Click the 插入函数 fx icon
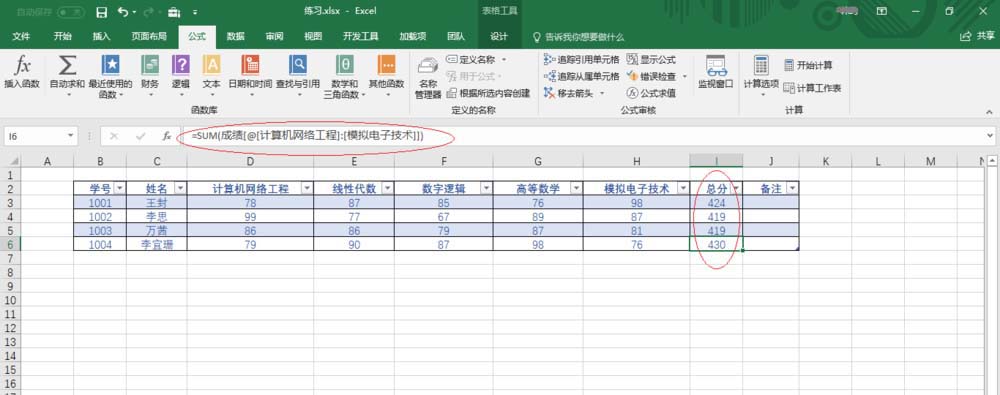1000x395 pixels. point(22,65)
